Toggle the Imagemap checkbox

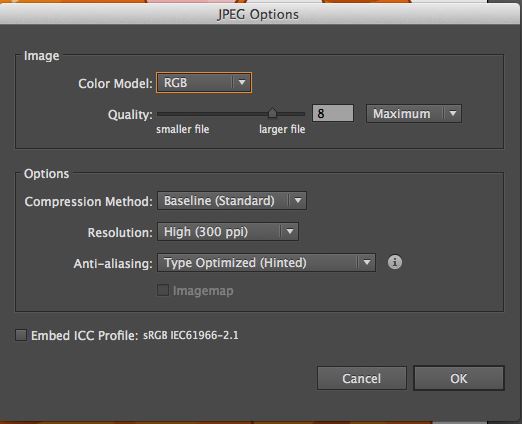(x=163, y=290)
